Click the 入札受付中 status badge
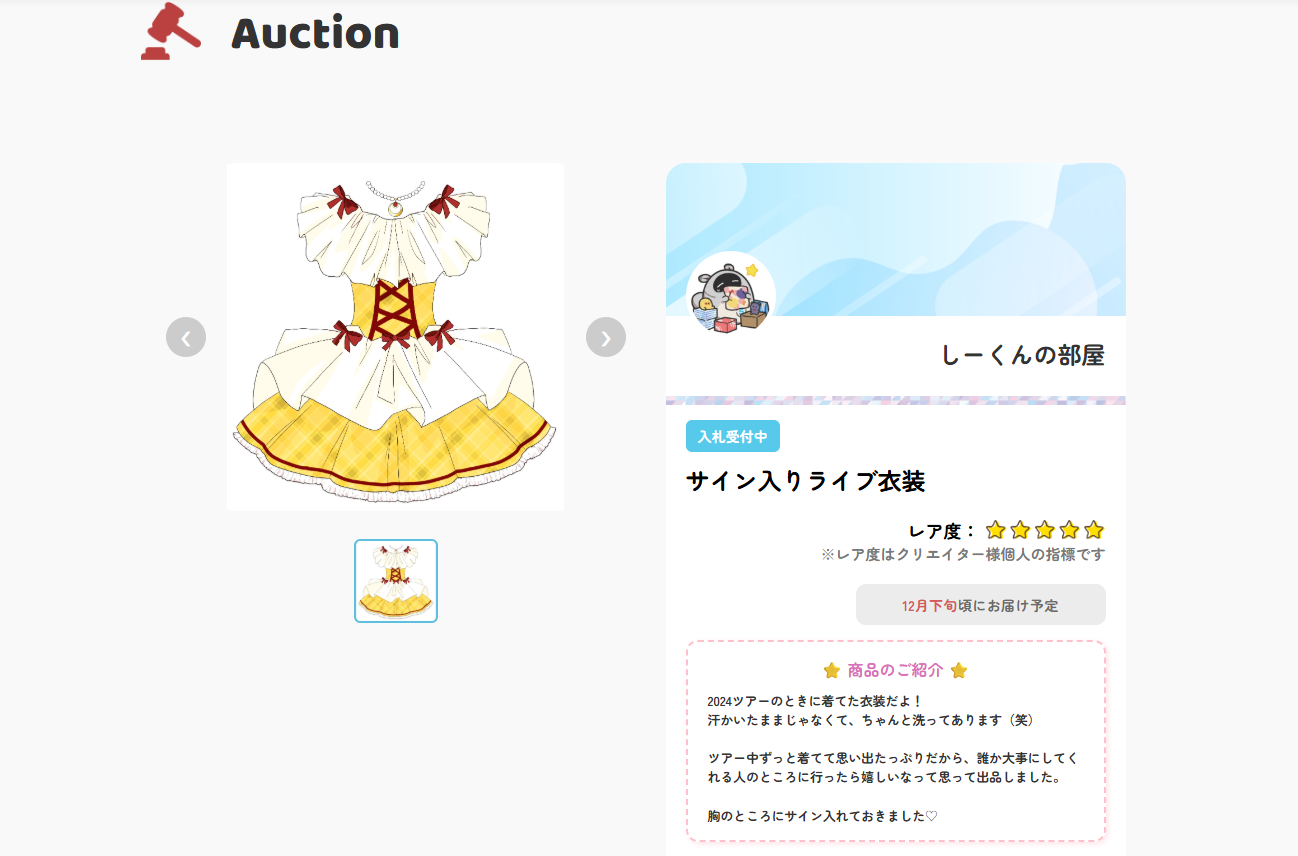 733,436
